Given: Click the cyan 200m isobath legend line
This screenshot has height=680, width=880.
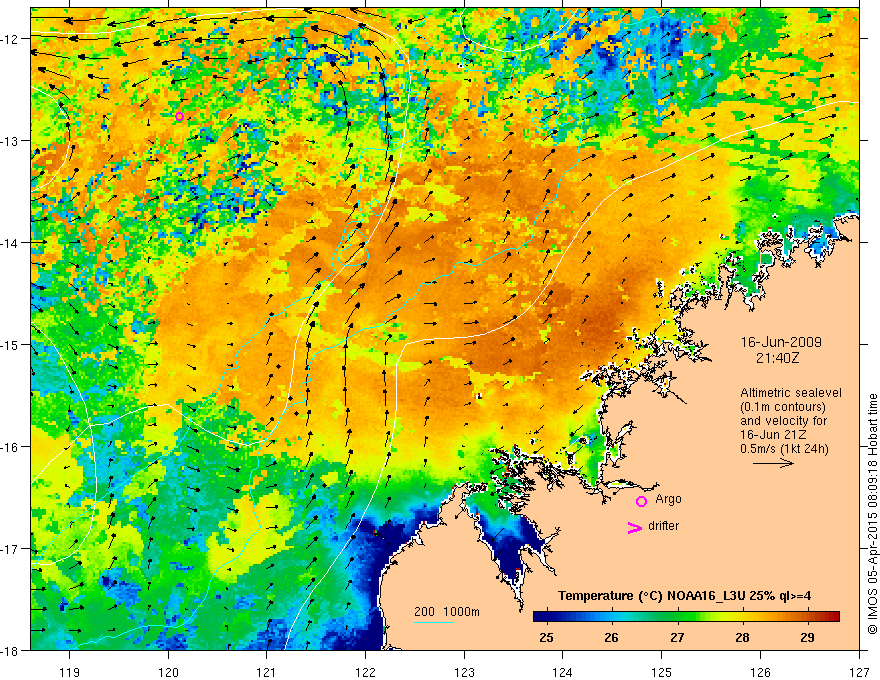Looking at the screenshot, I should coord(434,622).
